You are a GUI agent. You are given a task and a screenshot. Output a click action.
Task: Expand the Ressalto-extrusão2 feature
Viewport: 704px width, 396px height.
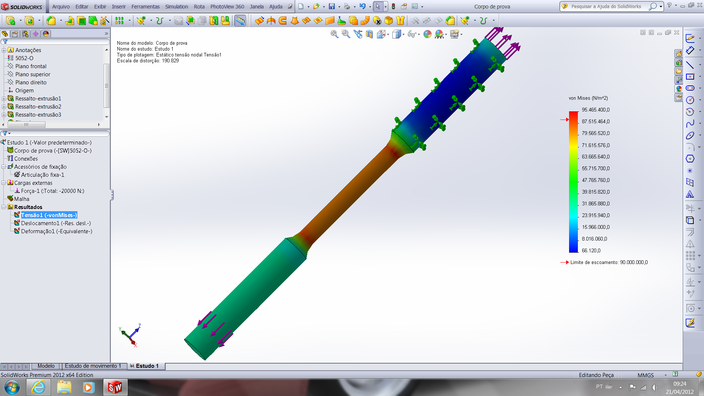pos(4,106)
